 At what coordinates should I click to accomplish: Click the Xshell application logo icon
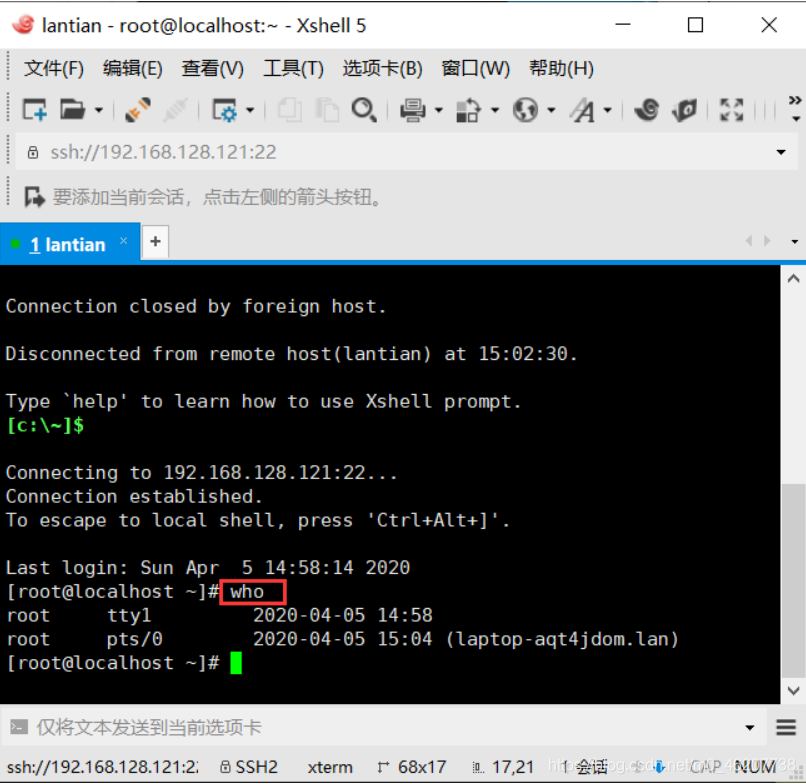point(22,25)
